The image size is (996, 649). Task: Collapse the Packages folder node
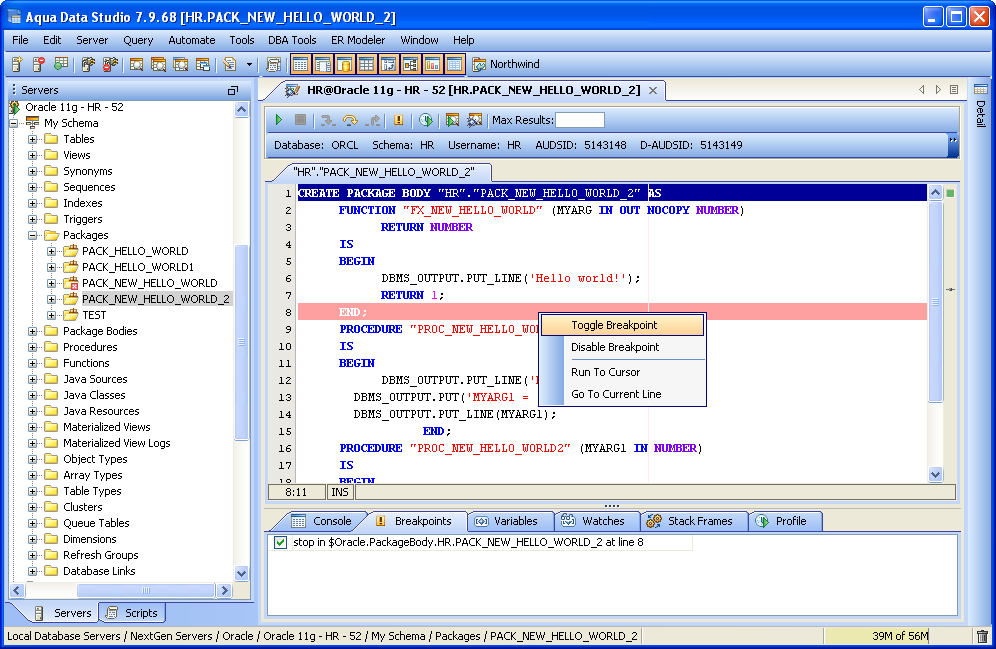(x=33, y=235)
